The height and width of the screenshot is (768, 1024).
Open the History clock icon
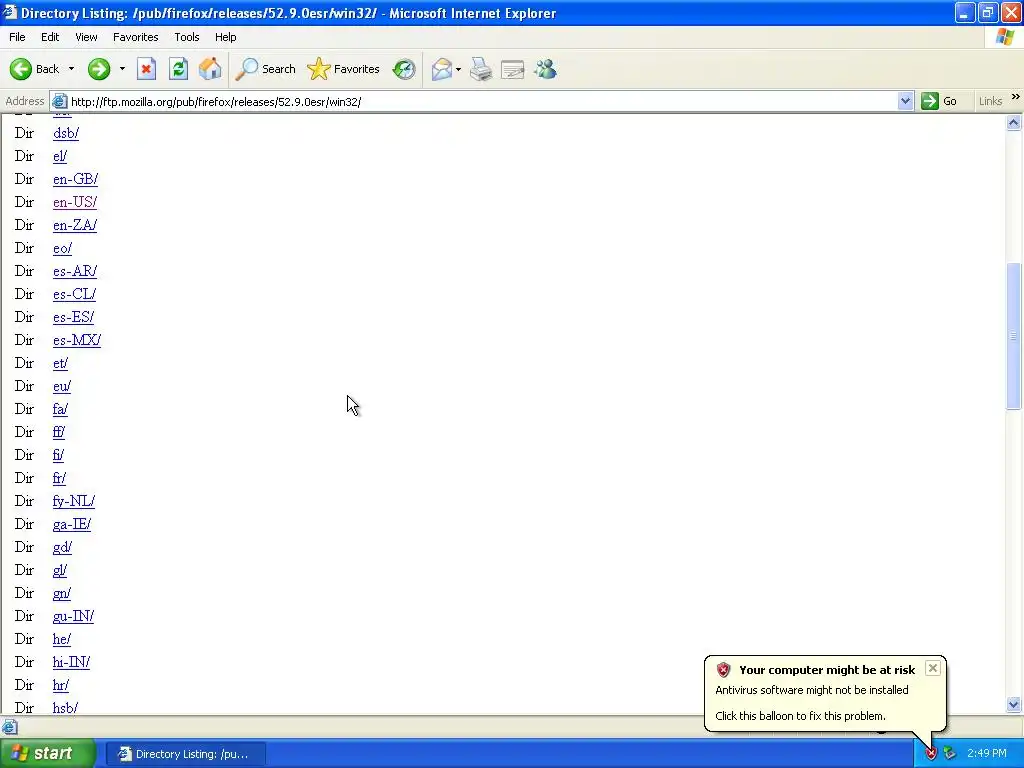[x=404, y=69]
